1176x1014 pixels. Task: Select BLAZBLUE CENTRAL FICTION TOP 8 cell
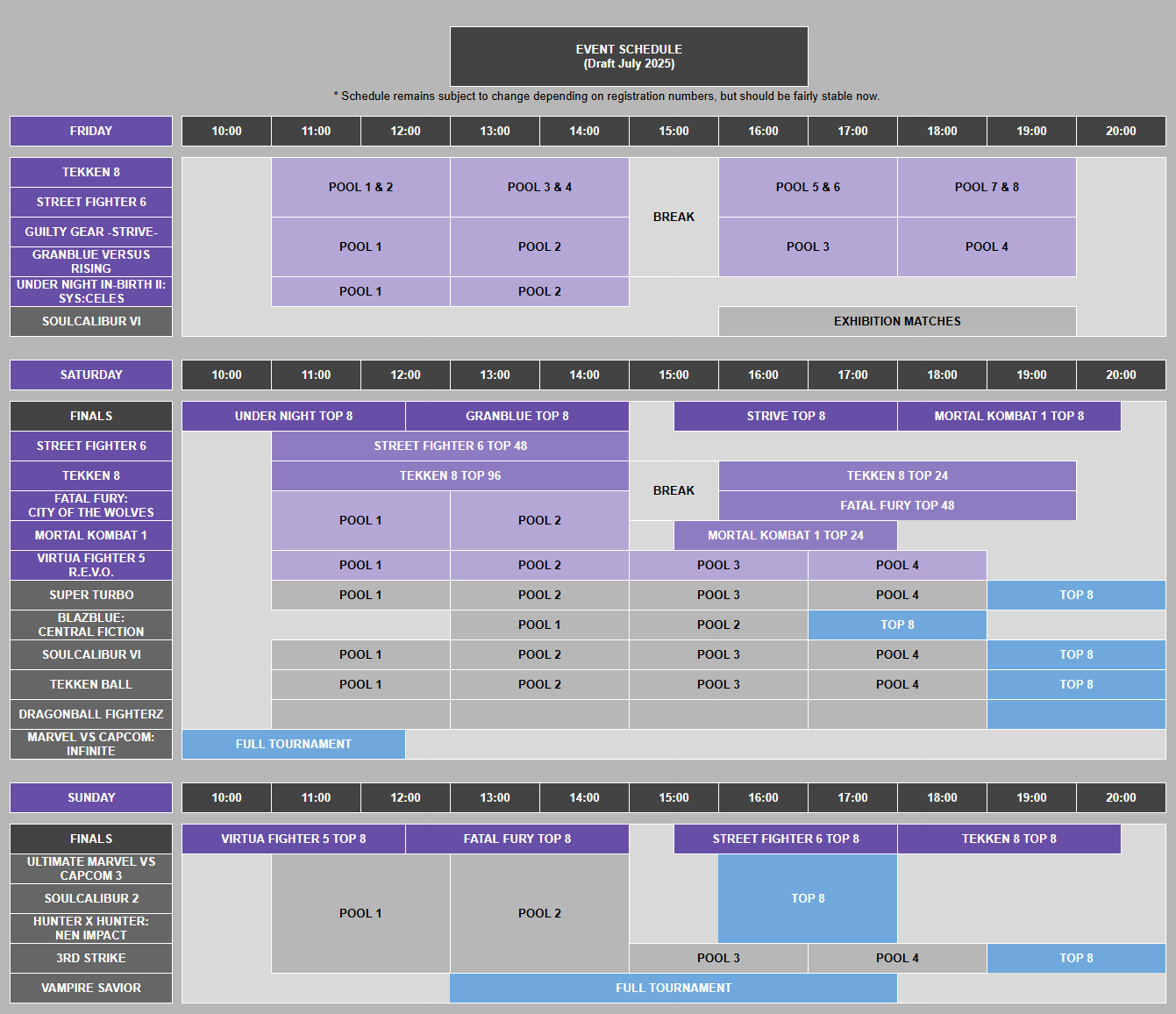point(896,625)
